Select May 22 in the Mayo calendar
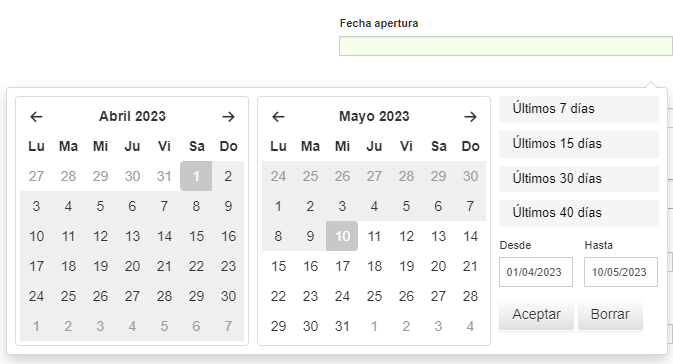Image resolution: width=673 pixels, height=364 pixels. coord(278,296)
